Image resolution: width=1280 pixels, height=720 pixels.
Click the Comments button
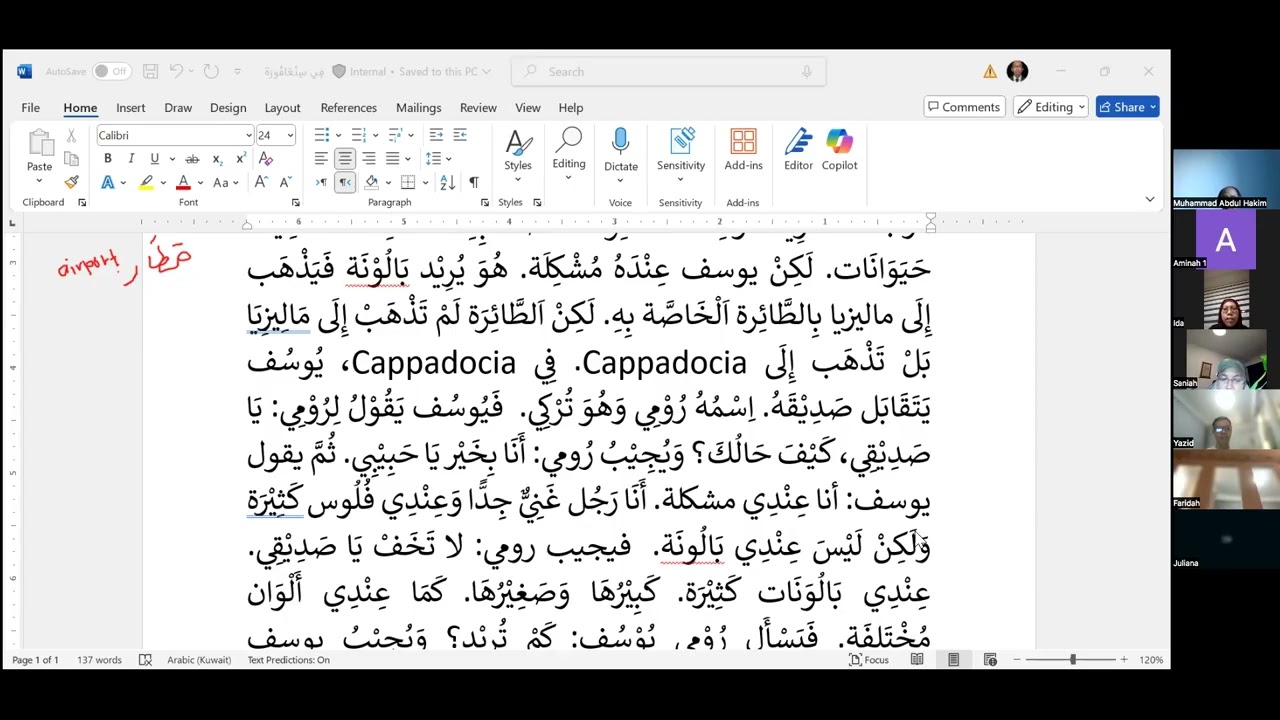coord(964,107)
